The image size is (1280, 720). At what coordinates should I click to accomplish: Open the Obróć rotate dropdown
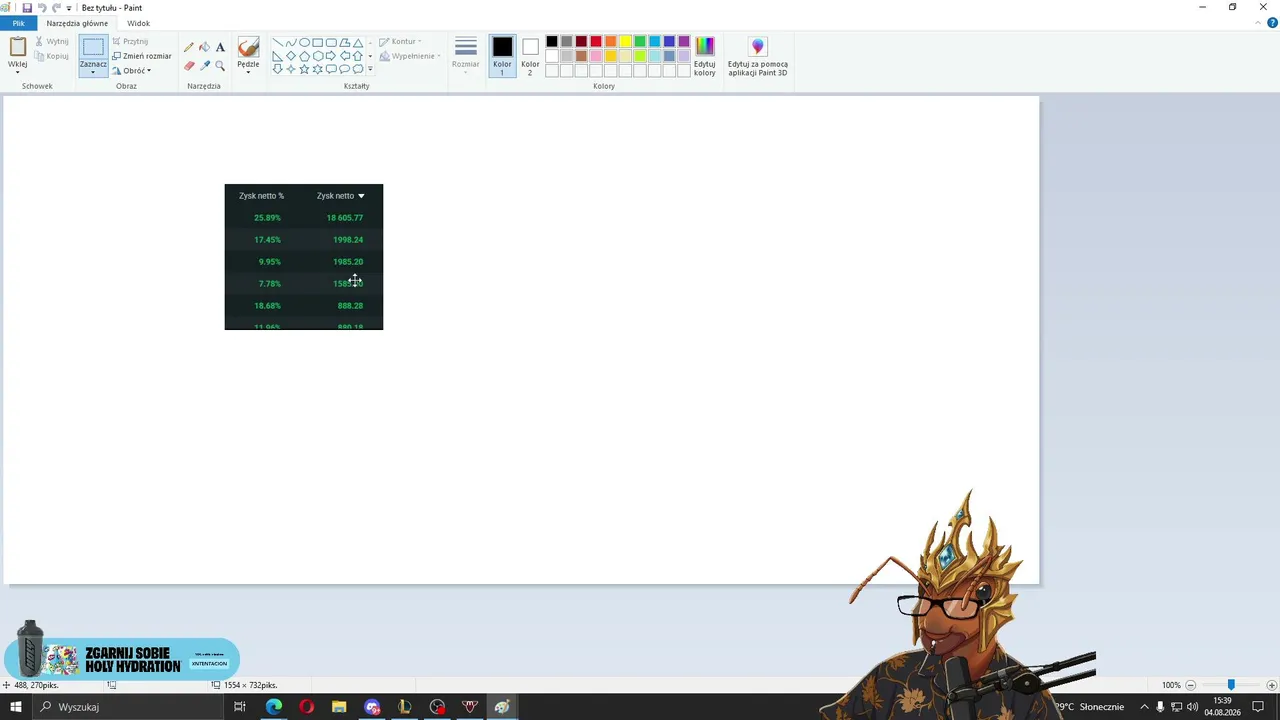tap(131, 71)
